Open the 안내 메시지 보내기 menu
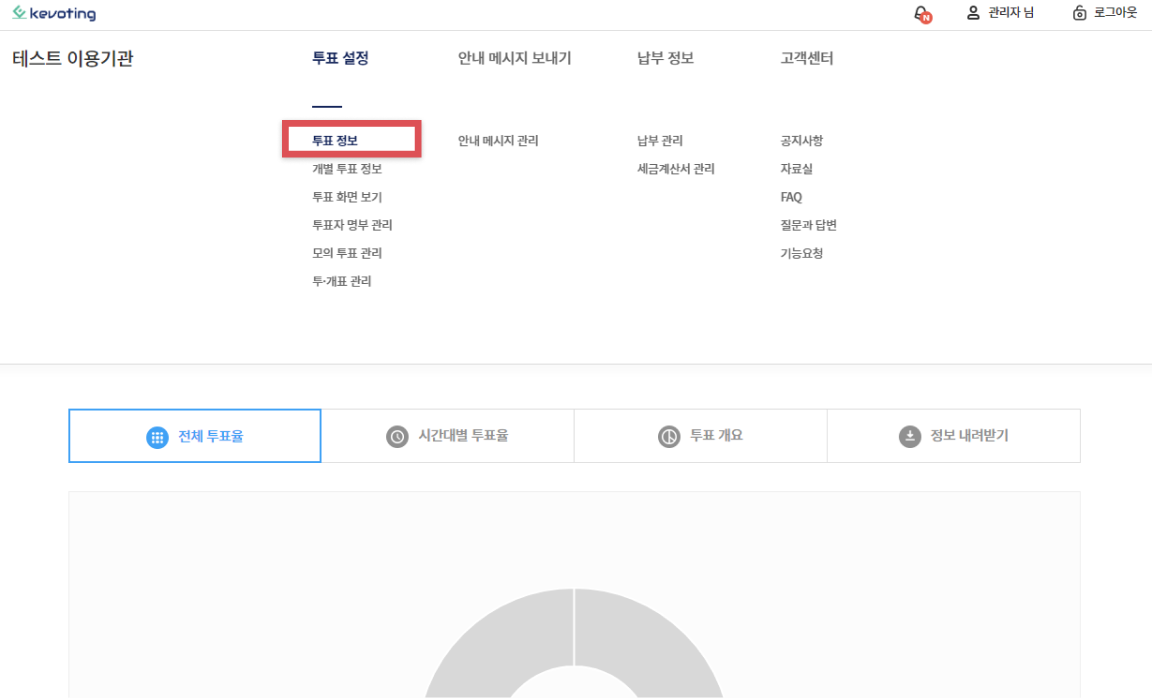This screenshot has width=1152, height=698. click(514, 59)
